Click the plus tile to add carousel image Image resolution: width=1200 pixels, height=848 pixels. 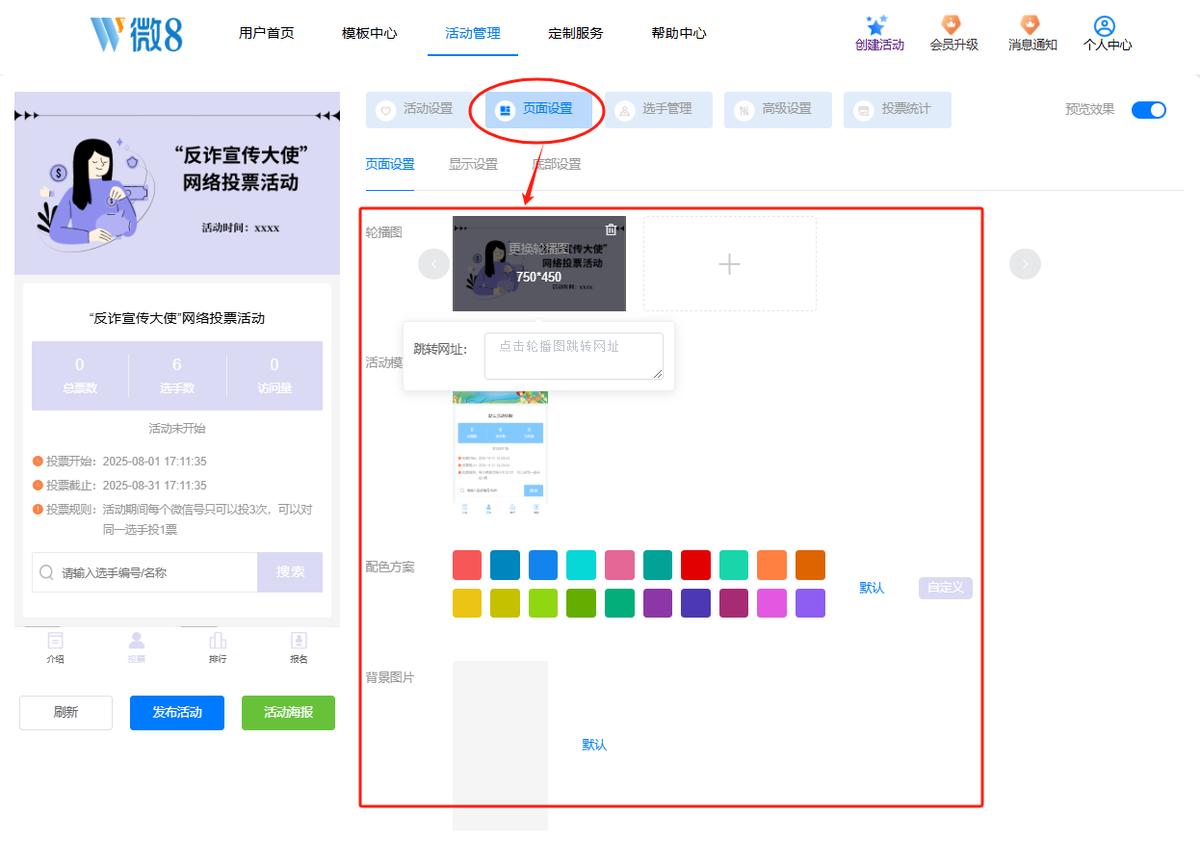pyautogui.click(x=730, y=264)
